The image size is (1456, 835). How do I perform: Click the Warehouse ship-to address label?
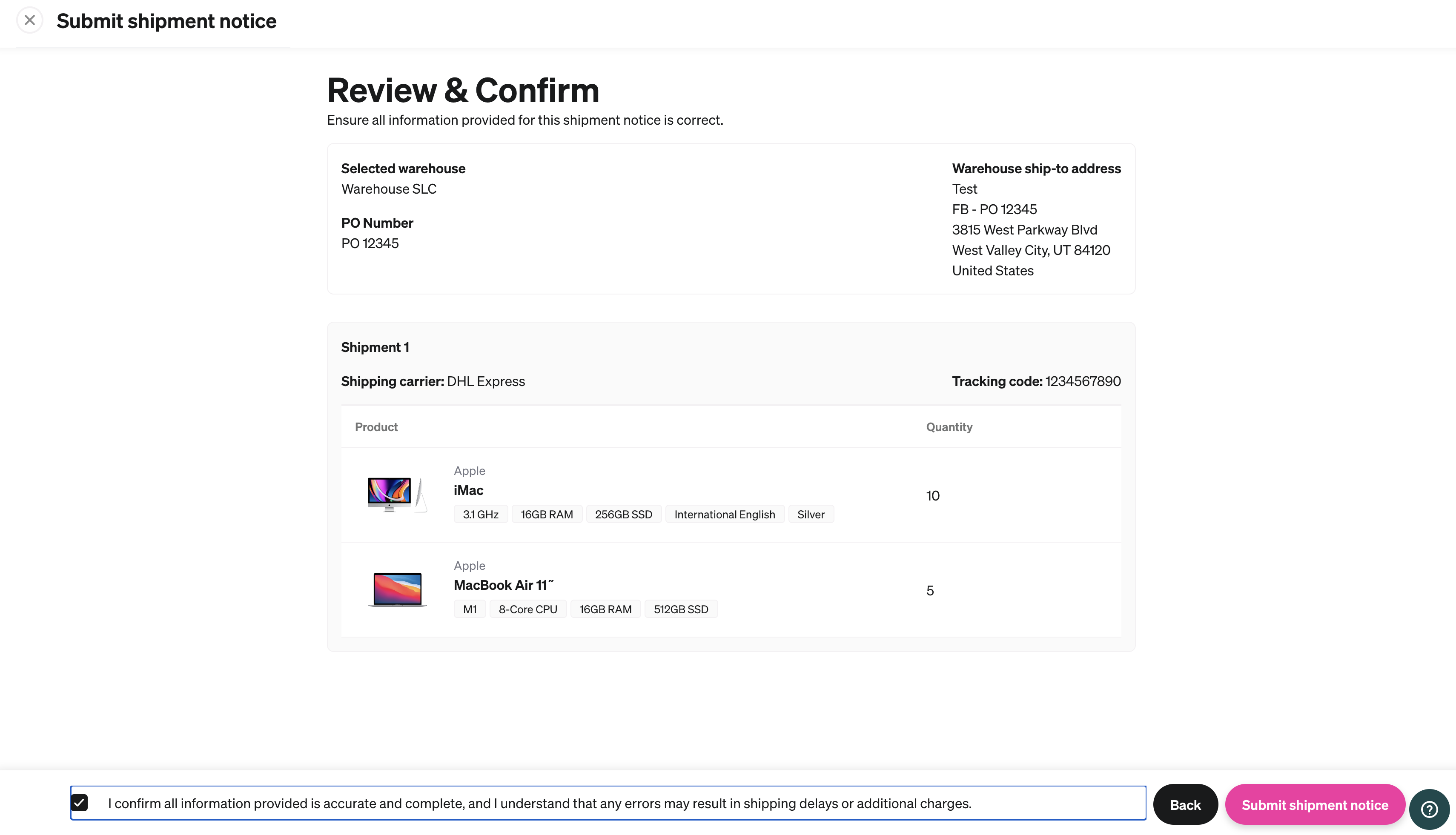1036,169
